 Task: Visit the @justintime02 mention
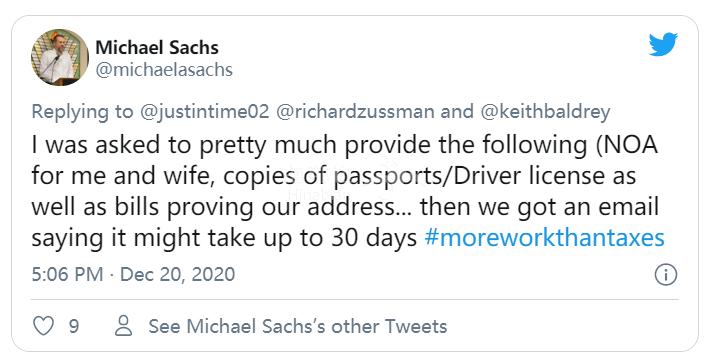205,112
